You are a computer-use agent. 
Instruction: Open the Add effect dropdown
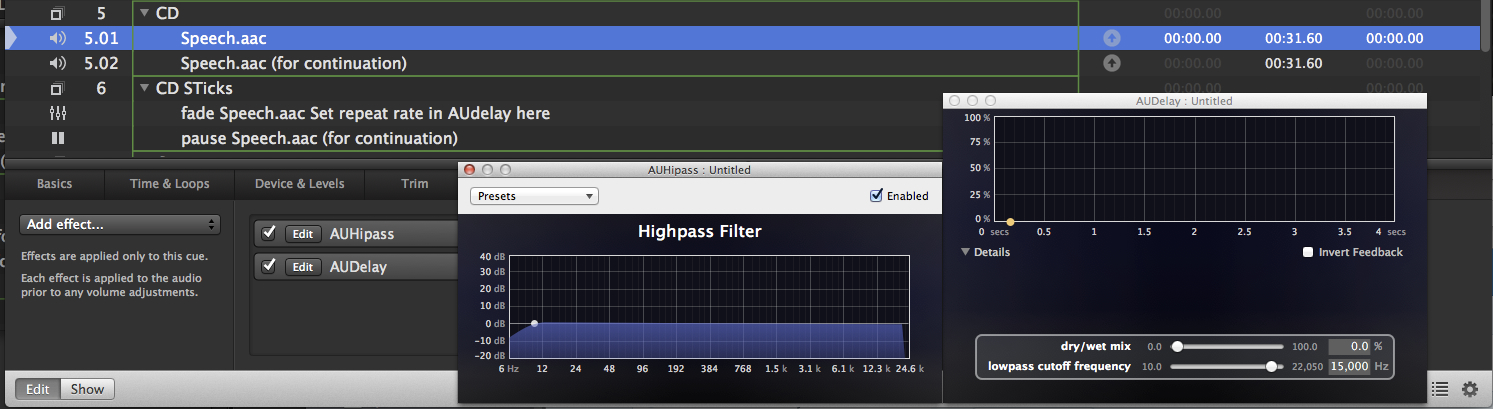120,224
